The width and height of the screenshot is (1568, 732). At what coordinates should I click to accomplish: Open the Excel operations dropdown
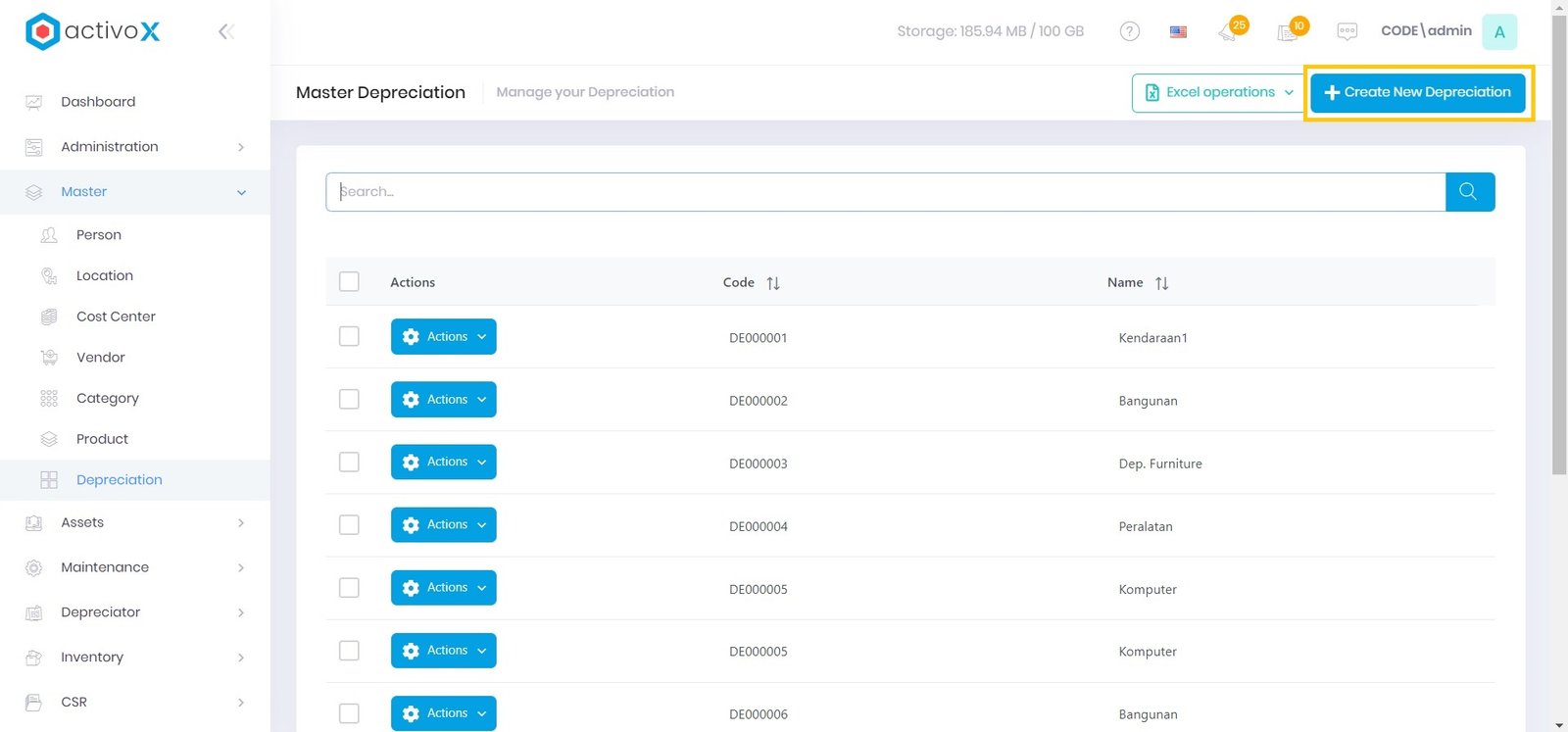point(1219,93)
